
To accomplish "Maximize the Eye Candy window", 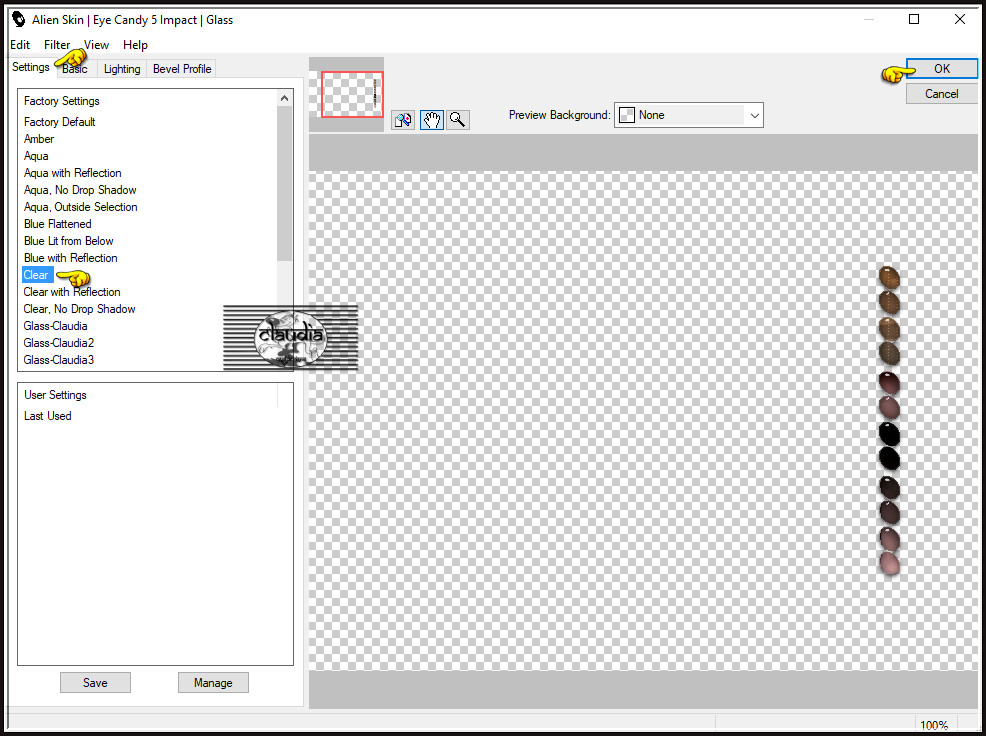I will pyautogui.click(x=914, y=20).
